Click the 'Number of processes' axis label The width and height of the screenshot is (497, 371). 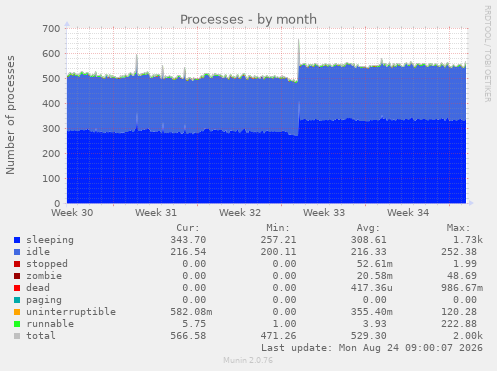click(x=10, y=115)
